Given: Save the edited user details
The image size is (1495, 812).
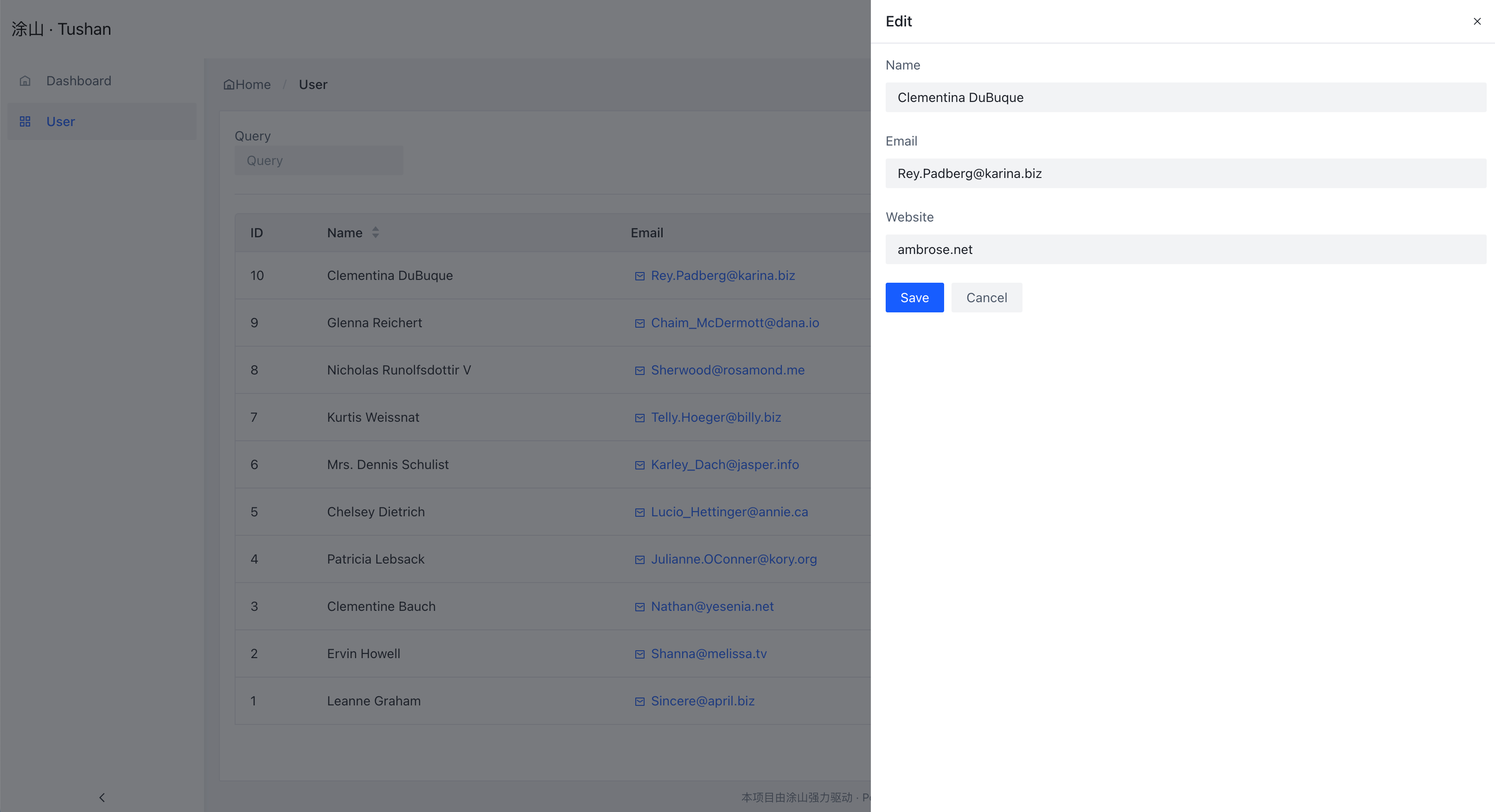Looking at the screenshot, I should click(x=914, y=297).
